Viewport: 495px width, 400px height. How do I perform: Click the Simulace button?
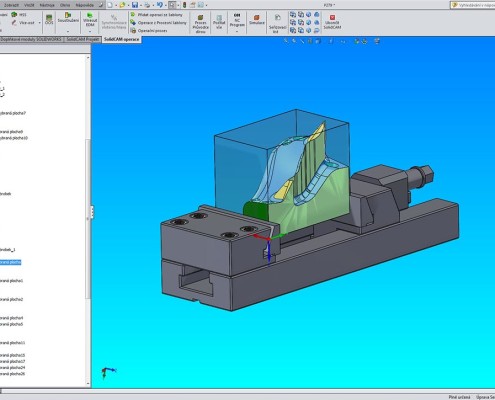tap(256, 19)
